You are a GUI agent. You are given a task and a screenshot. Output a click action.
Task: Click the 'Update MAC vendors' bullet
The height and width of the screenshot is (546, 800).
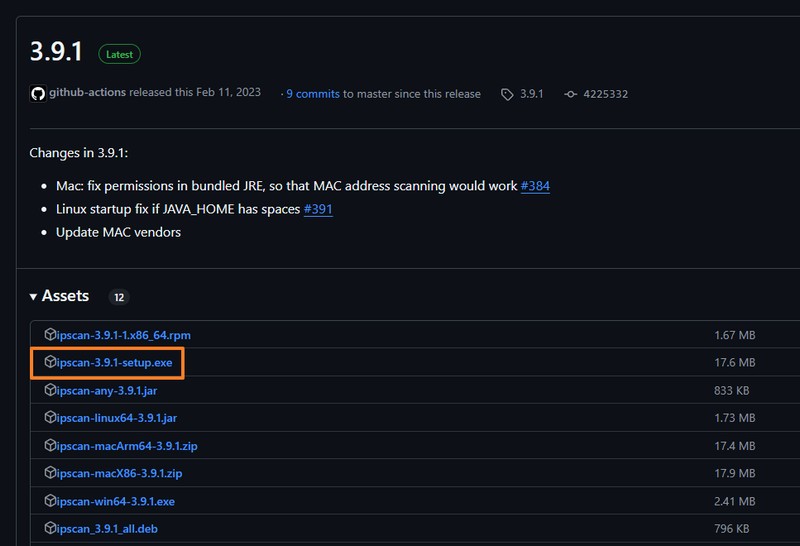tap(118, 232)
